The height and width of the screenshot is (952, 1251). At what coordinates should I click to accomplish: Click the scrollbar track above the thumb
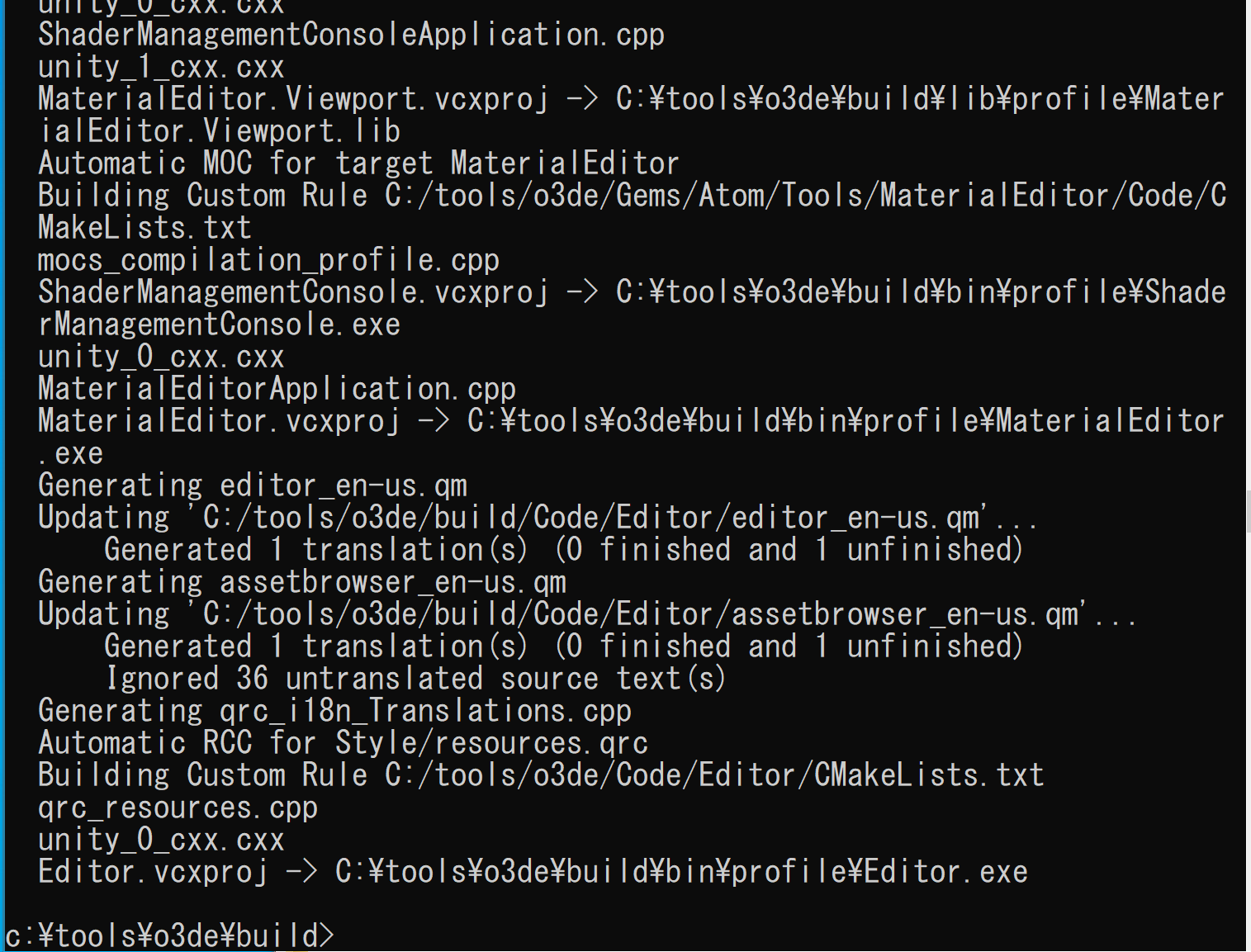click(1248, 244)
